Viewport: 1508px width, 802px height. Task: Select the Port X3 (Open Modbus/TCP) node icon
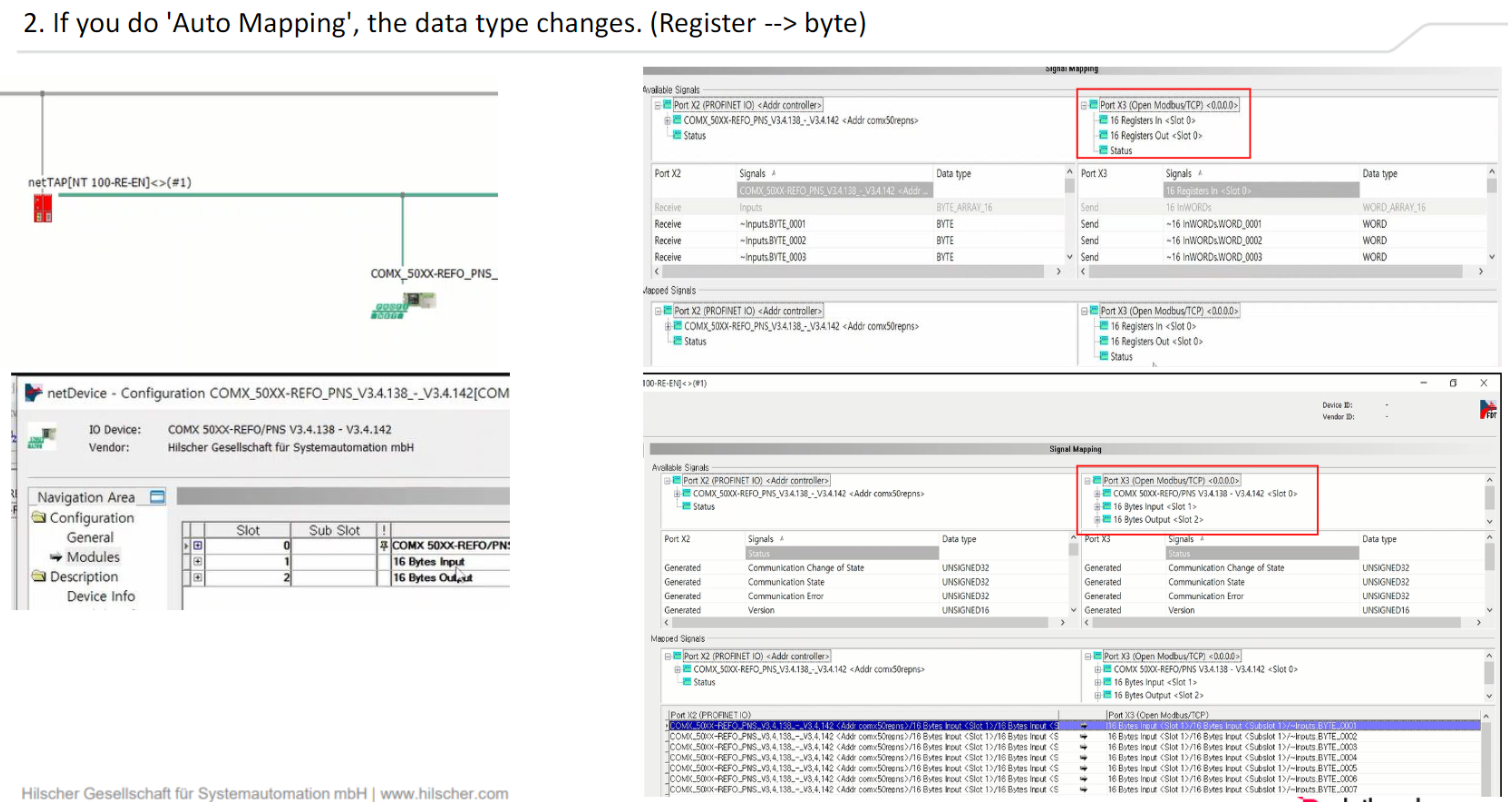coord(1093,104)
